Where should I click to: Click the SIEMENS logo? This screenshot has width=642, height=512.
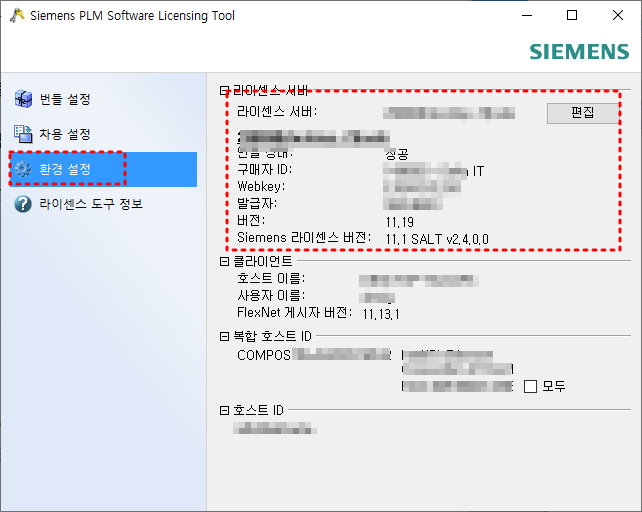point(579,52)
